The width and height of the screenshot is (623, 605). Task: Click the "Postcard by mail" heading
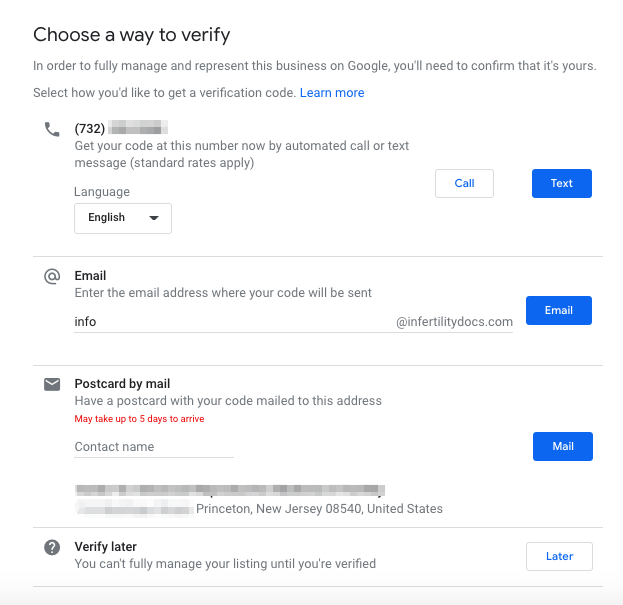click(122, 384)
